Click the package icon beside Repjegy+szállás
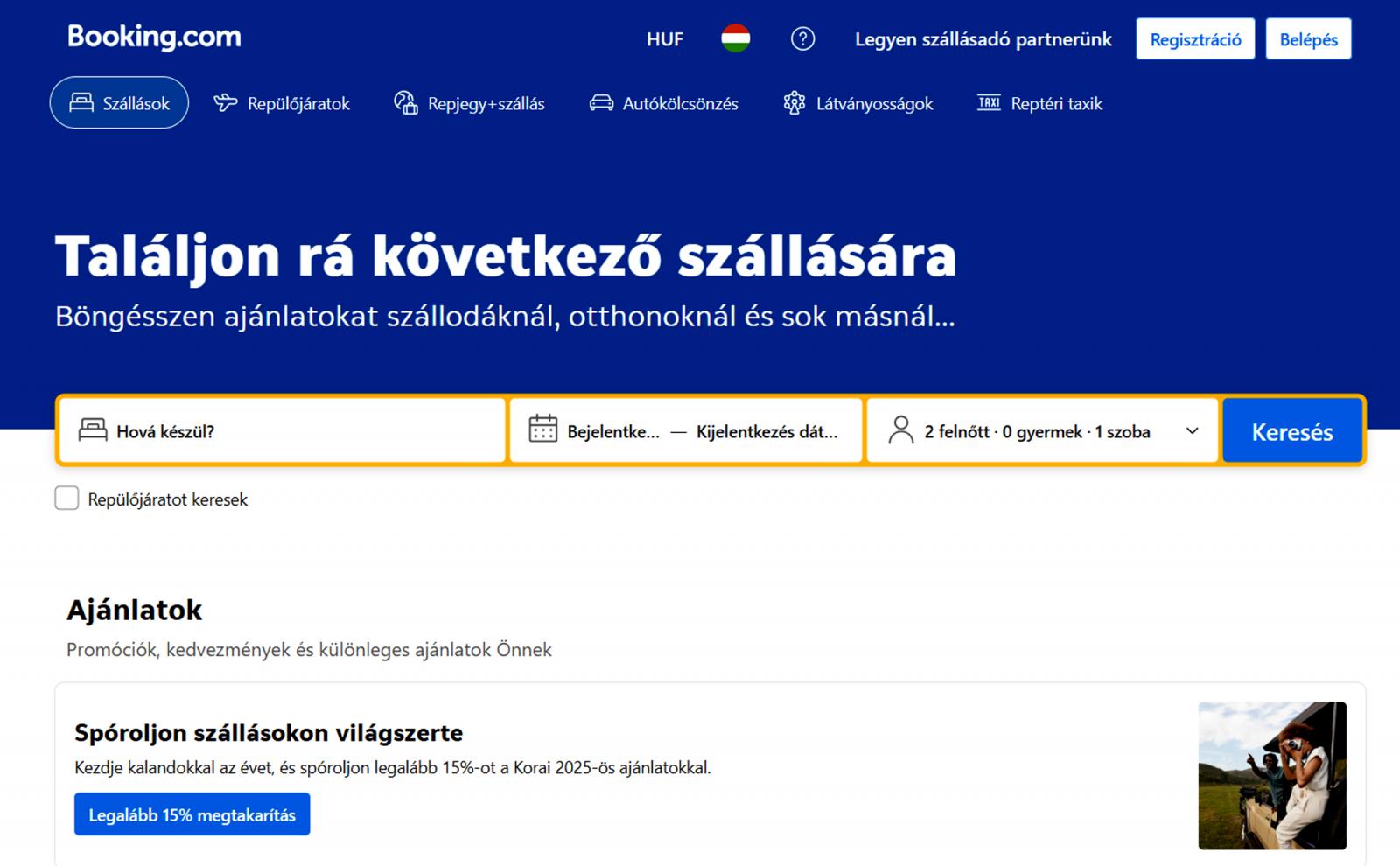 (x=406, y=103)
